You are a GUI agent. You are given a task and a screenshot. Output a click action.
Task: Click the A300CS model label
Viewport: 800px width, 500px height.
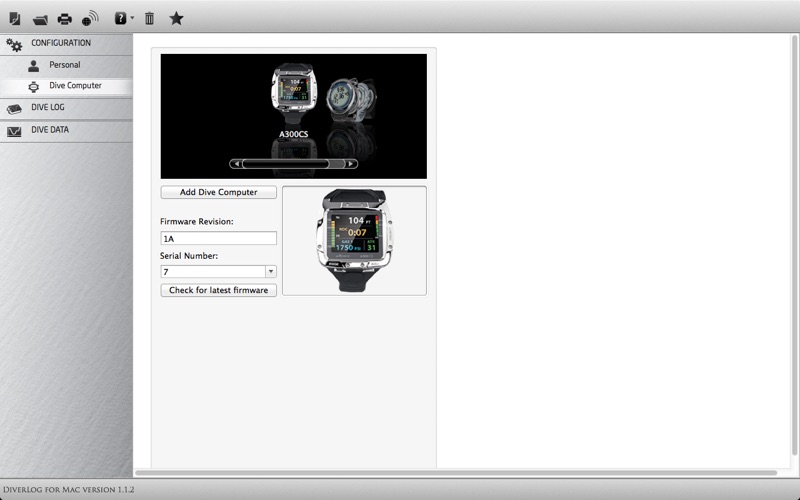pyautogui.click(x=293, y=134)
